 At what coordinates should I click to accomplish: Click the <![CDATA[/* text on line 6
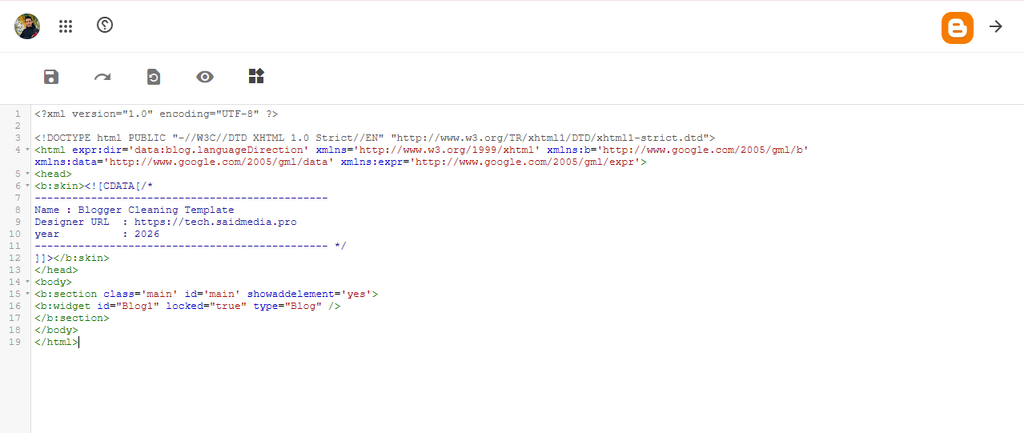click(x=119, y=186)
